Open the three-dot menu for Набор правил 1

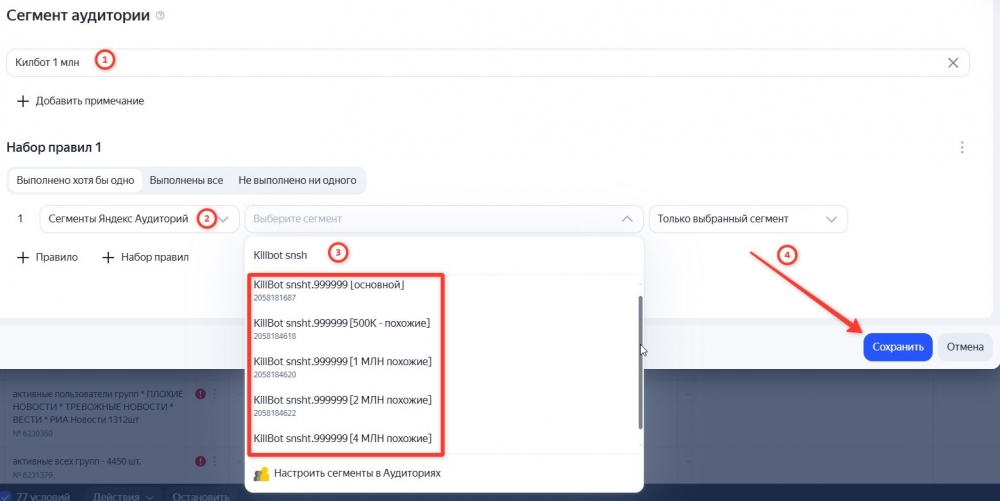click(962, 147)
